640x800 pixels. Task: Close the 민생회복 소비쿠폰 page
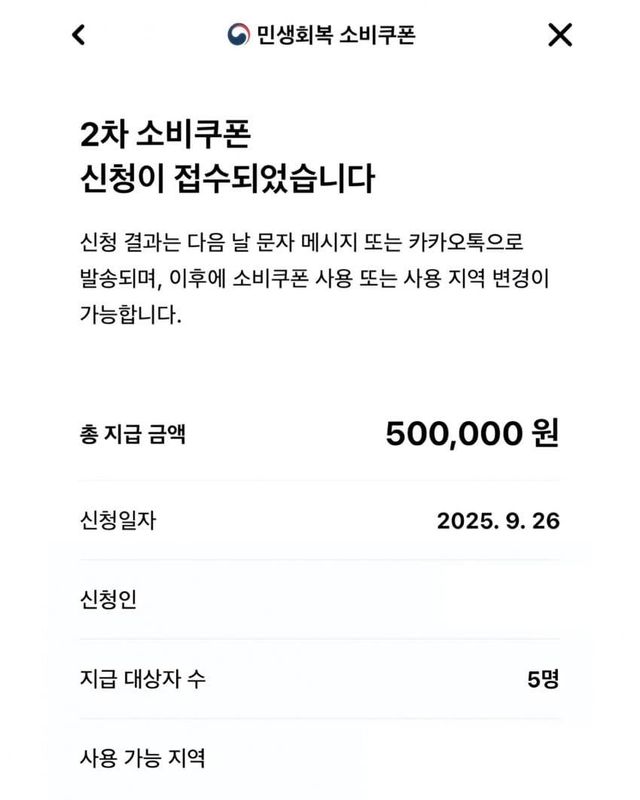point(560,35)
